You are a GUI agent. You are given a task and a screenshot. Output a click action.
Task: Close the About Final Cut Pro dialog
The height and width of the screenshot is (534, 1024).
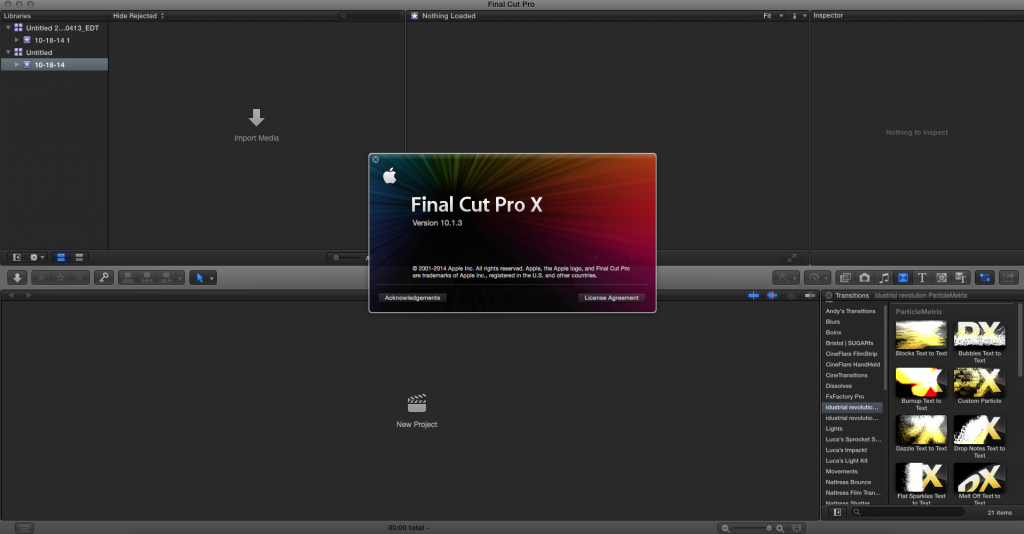pos(376,159)
